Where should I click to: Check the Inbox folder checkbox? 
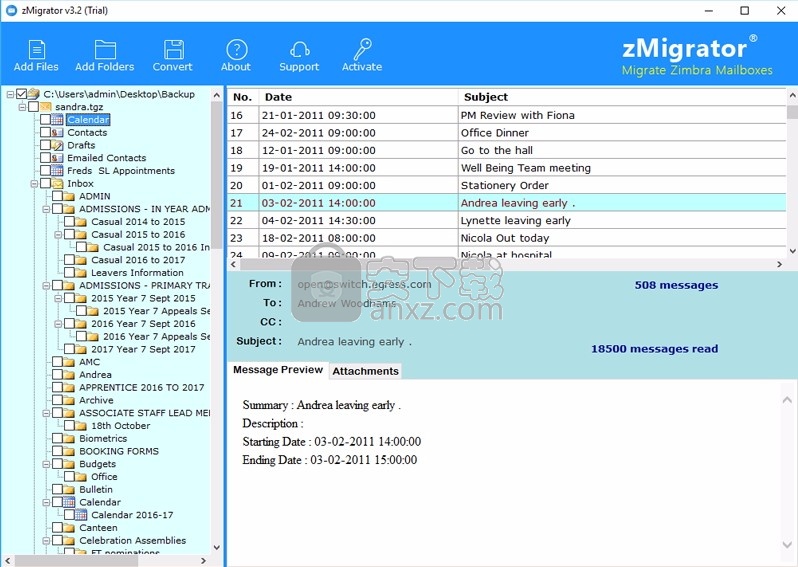coord(45,183)
